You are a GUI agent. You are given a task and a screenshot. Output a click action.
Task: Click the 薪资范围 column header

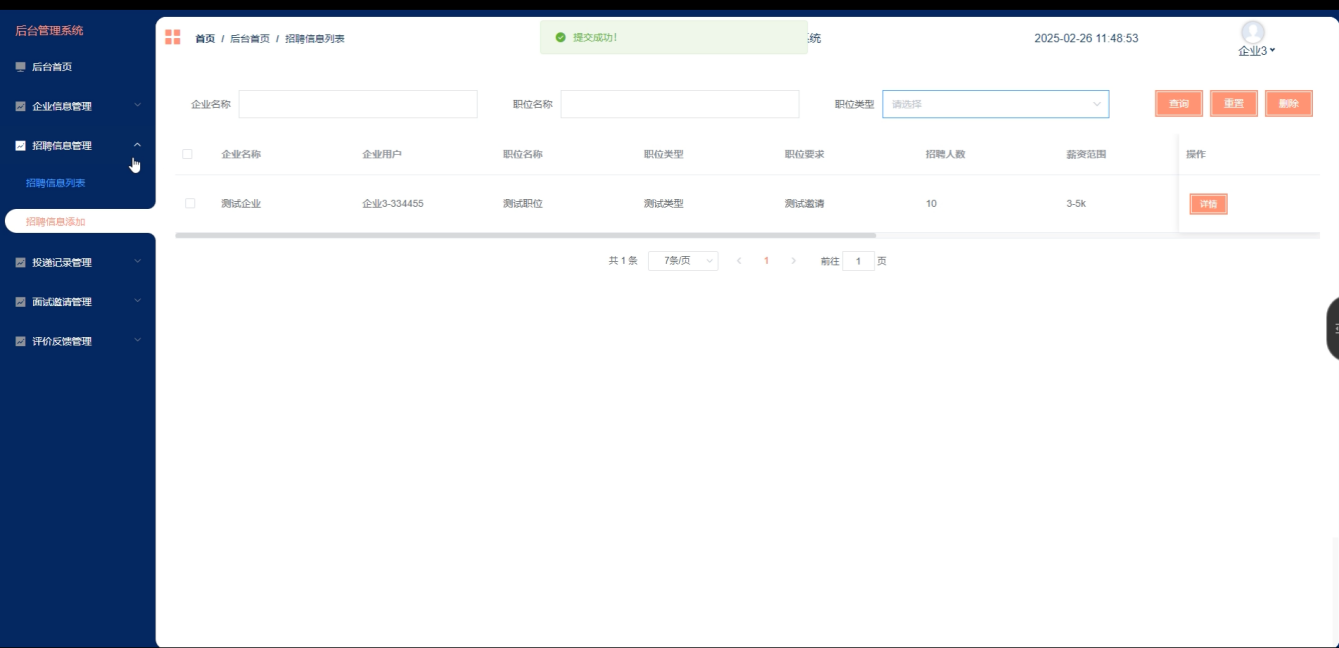pyautogui.click(x=1086, y=155)
